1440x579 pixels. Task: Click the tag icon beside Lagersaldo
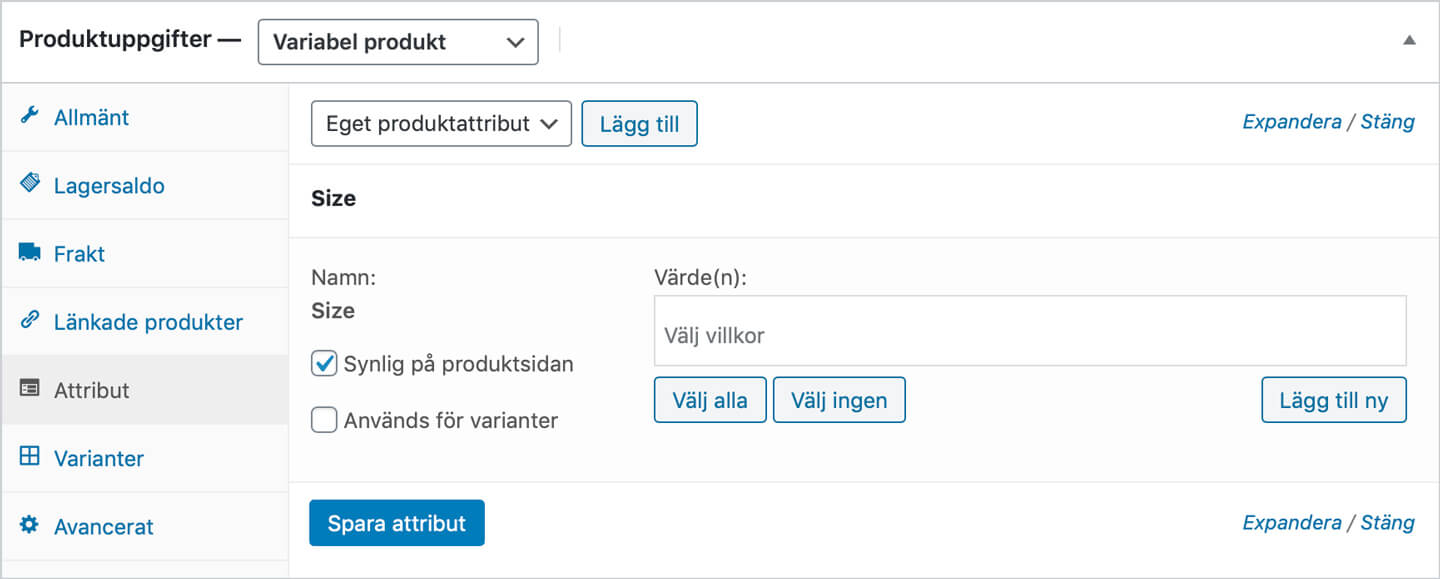(29, 185)
